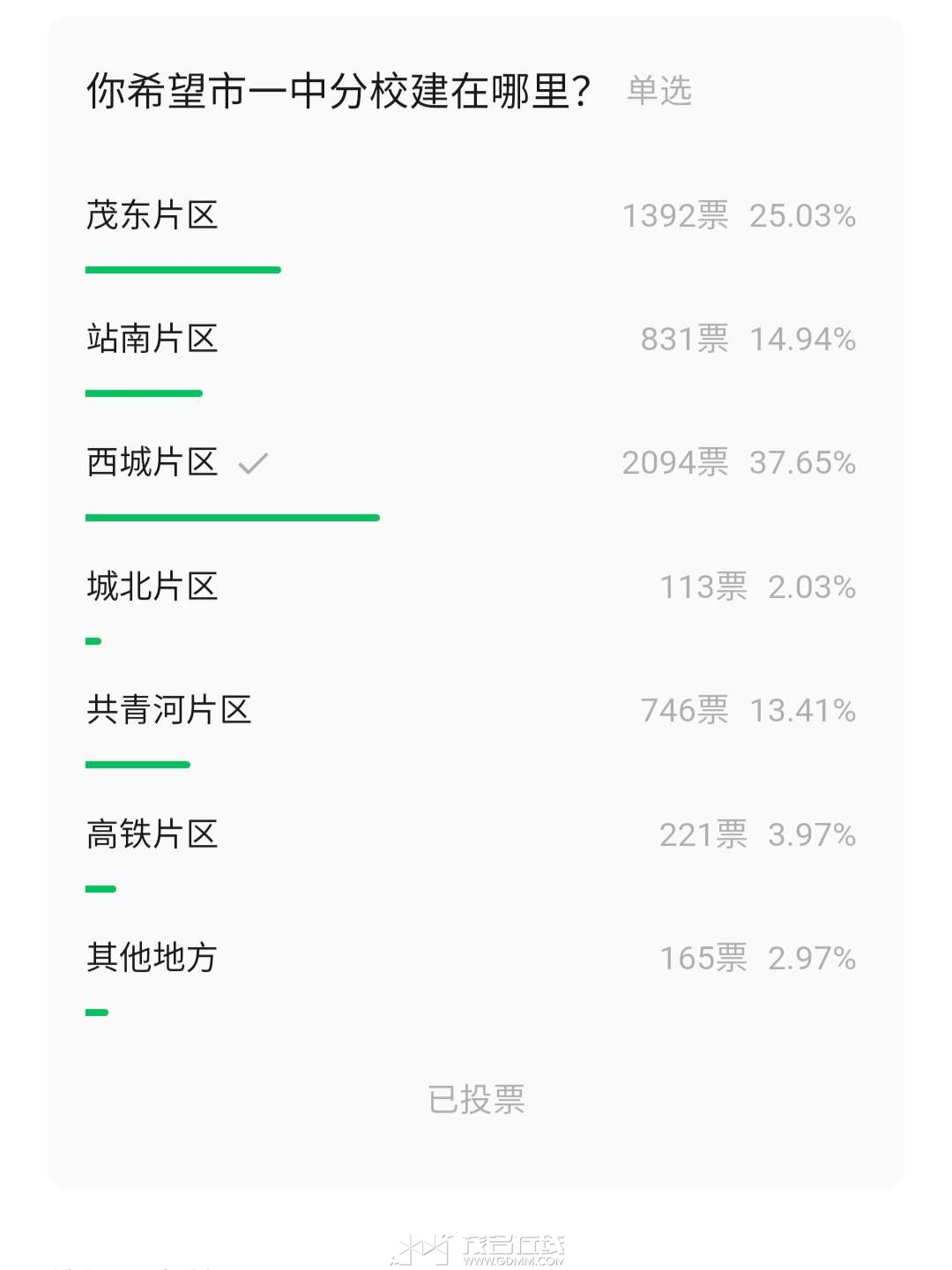
Task: Click the poll title 你希望市一中分校建在哪里
Action: click(338, 92)
